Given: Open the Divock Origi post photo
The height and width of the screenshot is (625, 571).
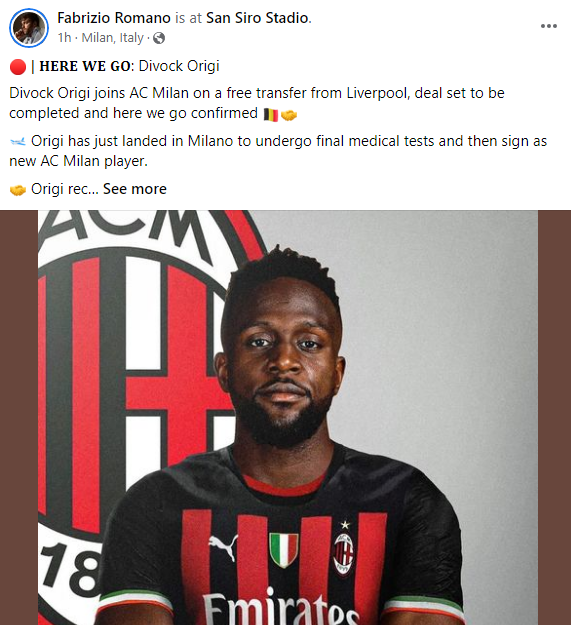Looking at the screenshot, I should pyautogui.click(x=288, y=417).
